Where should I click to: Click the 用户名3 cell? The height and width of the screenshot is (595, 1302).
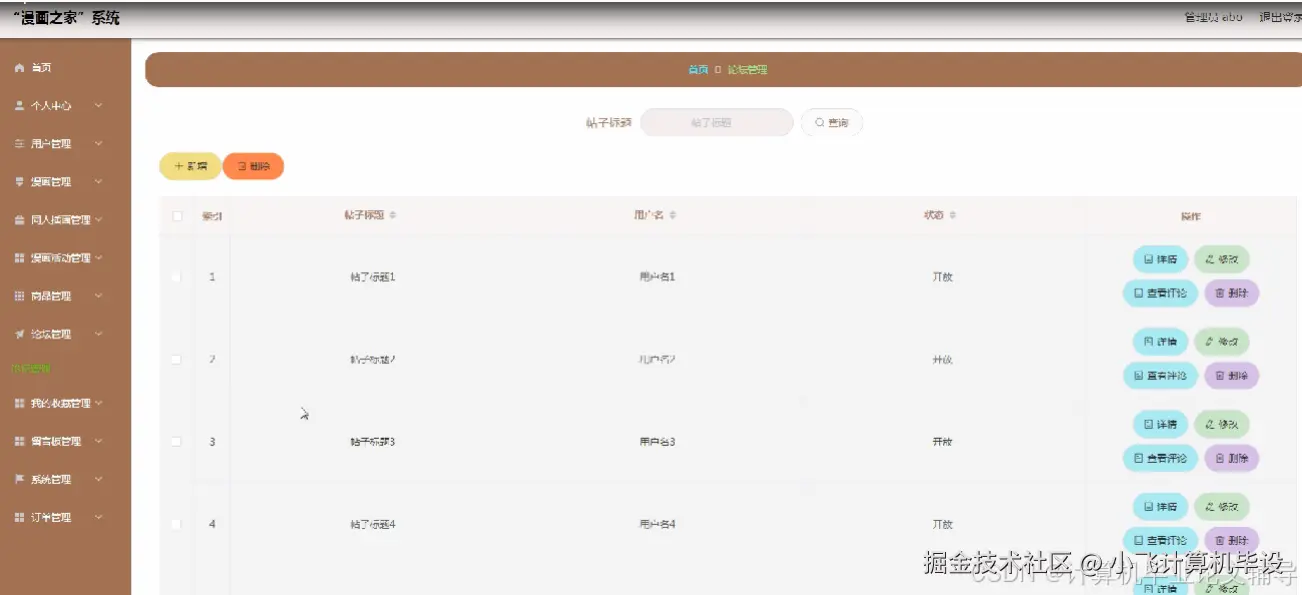[x=657, y=441]
